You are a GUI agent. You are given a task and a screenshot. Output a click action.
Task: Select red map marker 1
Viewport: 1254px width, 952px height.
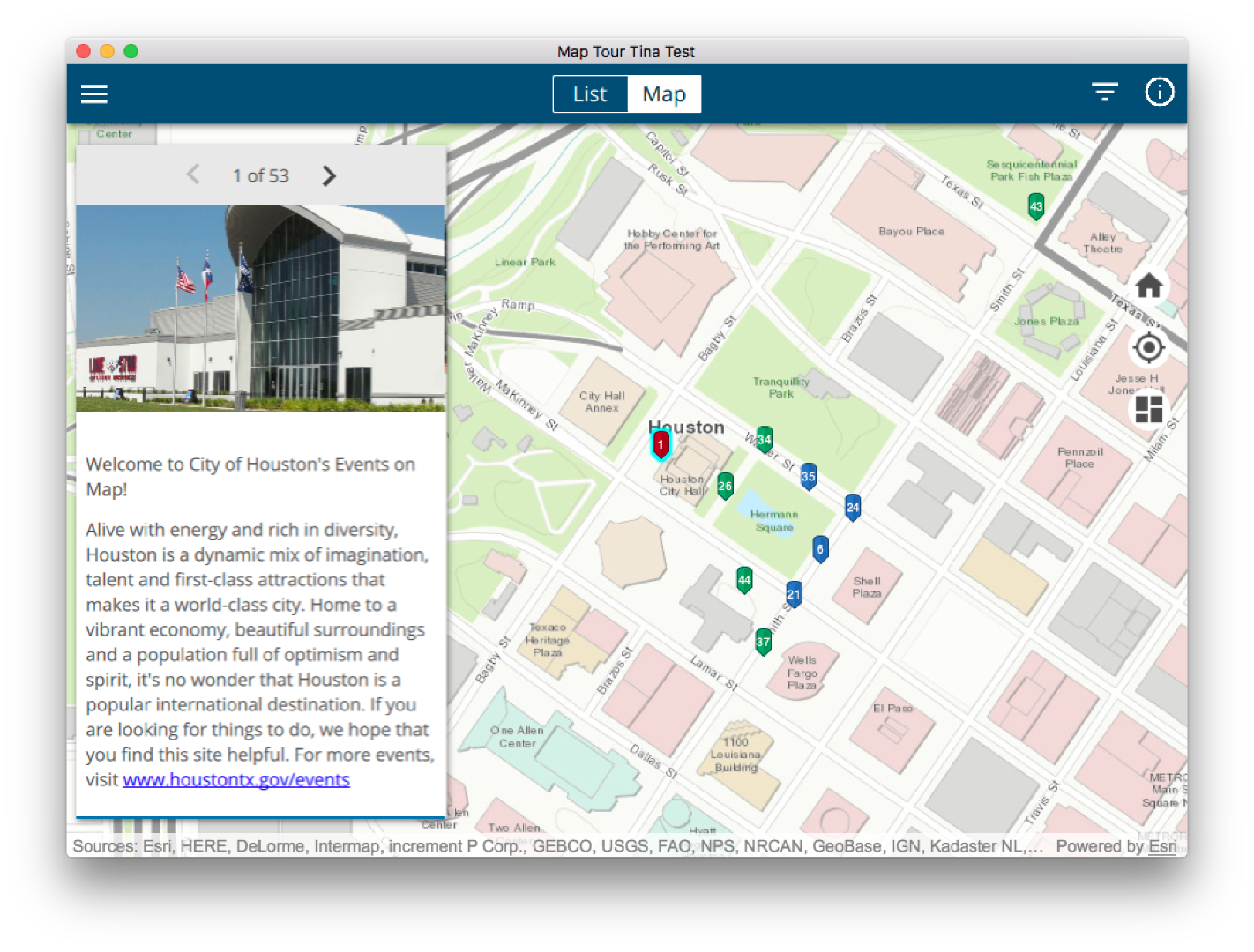661,444
